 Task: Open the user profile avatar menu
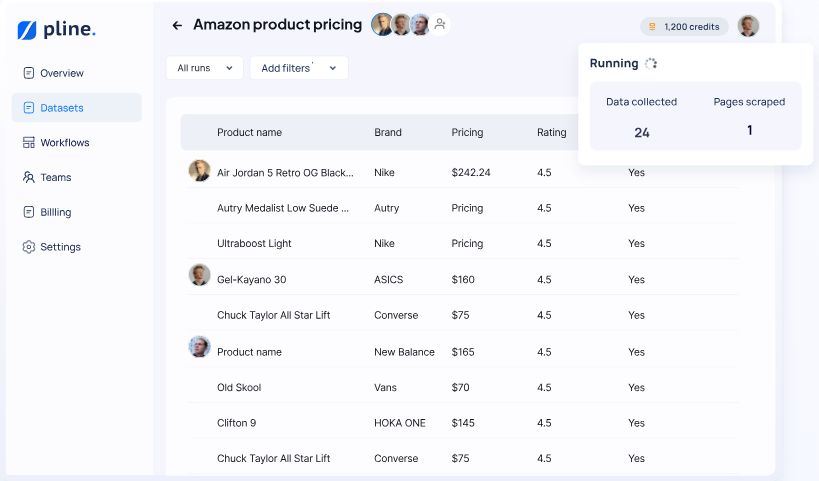[x=748, y=26]
